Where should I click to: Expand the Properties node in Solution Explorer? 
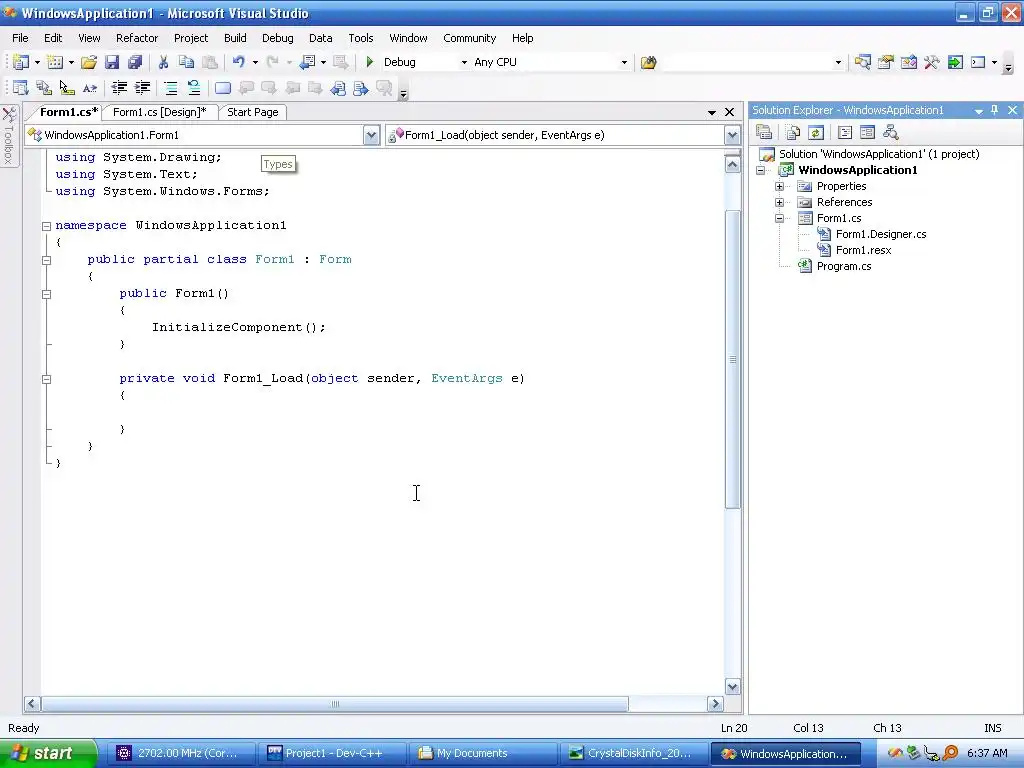(x=779, y=186)
